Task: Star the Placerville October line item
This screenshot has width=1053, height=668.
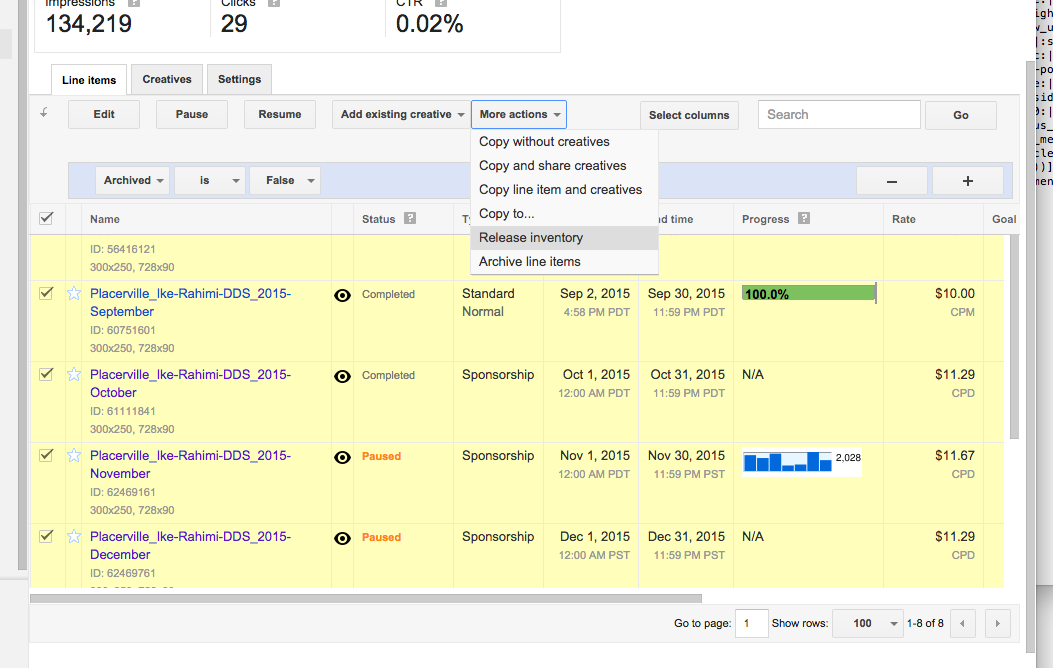Action: 73,375
